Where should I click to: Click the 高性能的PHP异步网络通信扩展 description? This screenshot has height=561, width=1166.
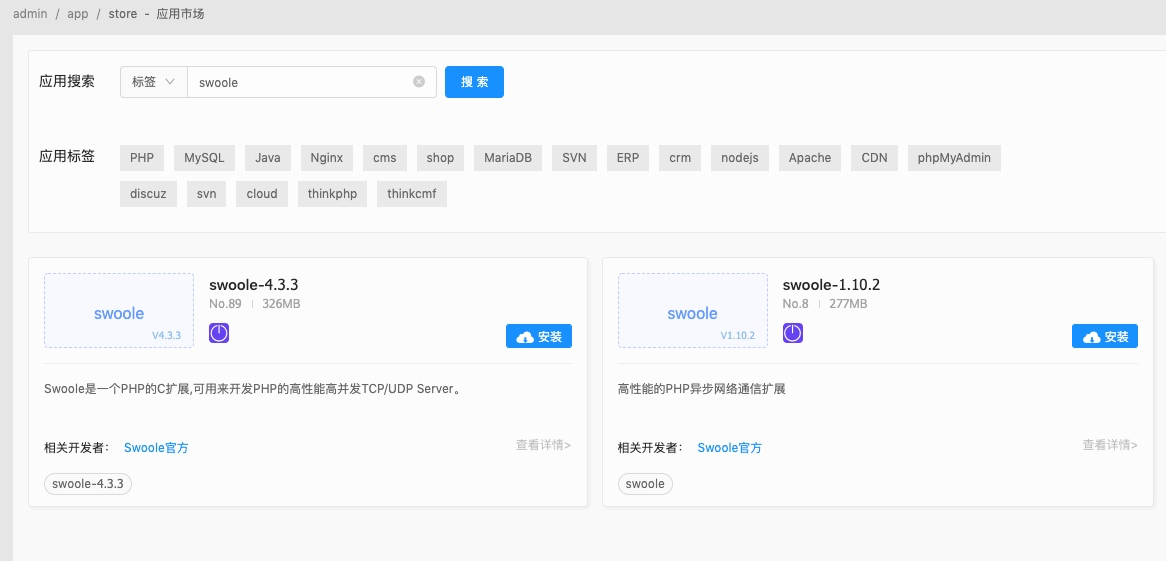pos(701,388)
